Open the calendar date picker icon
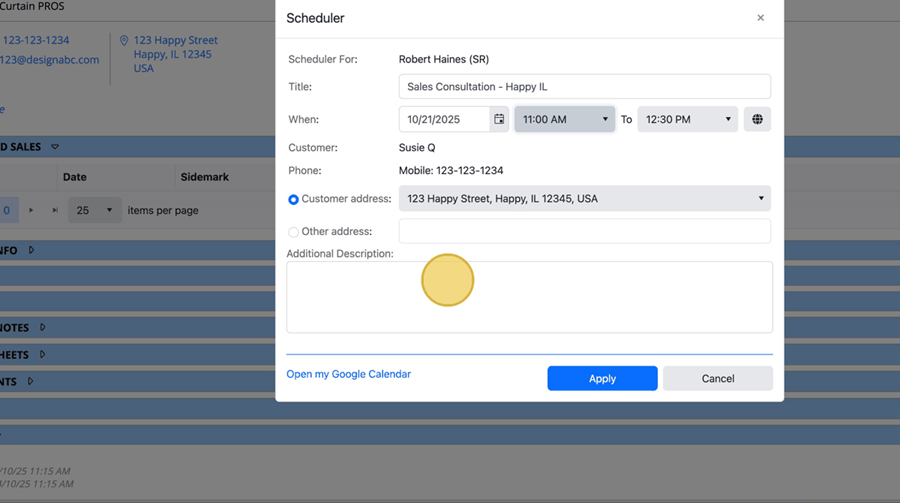The image size is (900, 503). tap(499, 119)
